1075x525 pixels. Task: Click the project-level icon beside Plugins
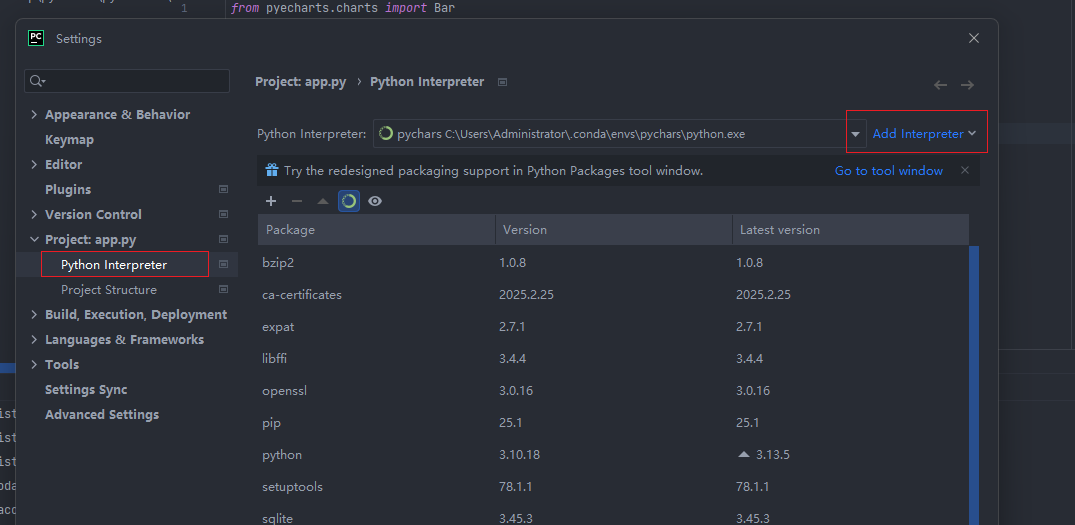(223, 189)
